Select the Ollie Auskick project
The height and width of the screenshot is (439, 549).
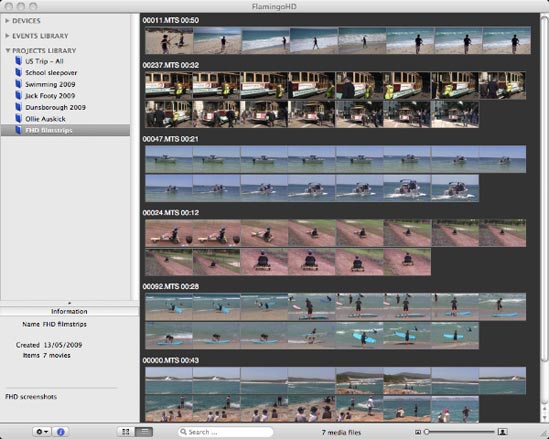65,119
